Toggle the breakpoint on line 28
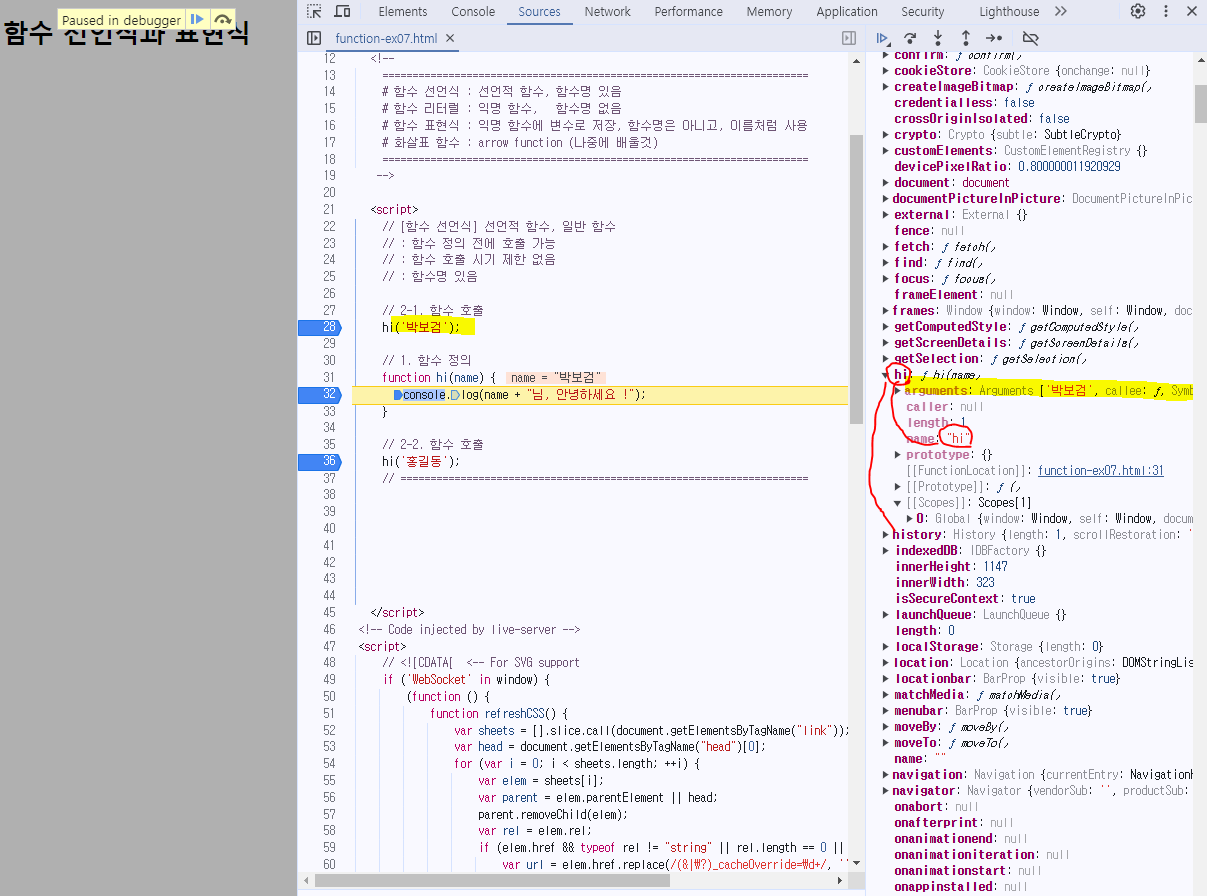The image size is (1207, 896). coord(319,327)
